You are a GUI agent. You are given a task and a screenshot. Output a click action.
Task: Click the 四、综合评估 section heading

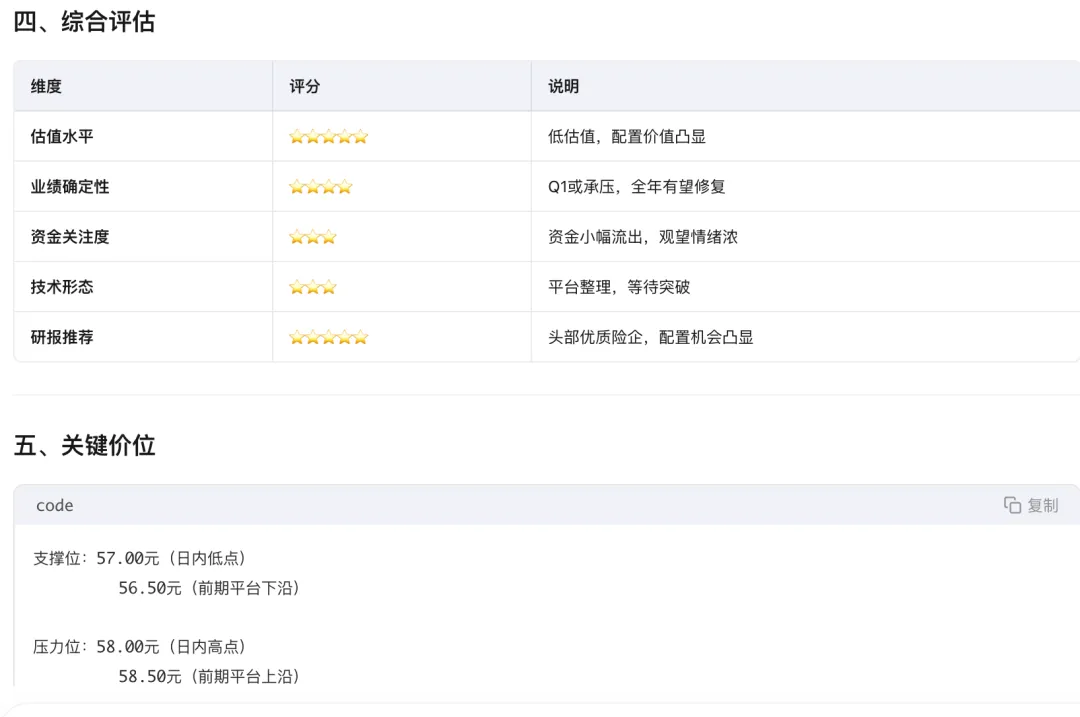coord(84,21)
